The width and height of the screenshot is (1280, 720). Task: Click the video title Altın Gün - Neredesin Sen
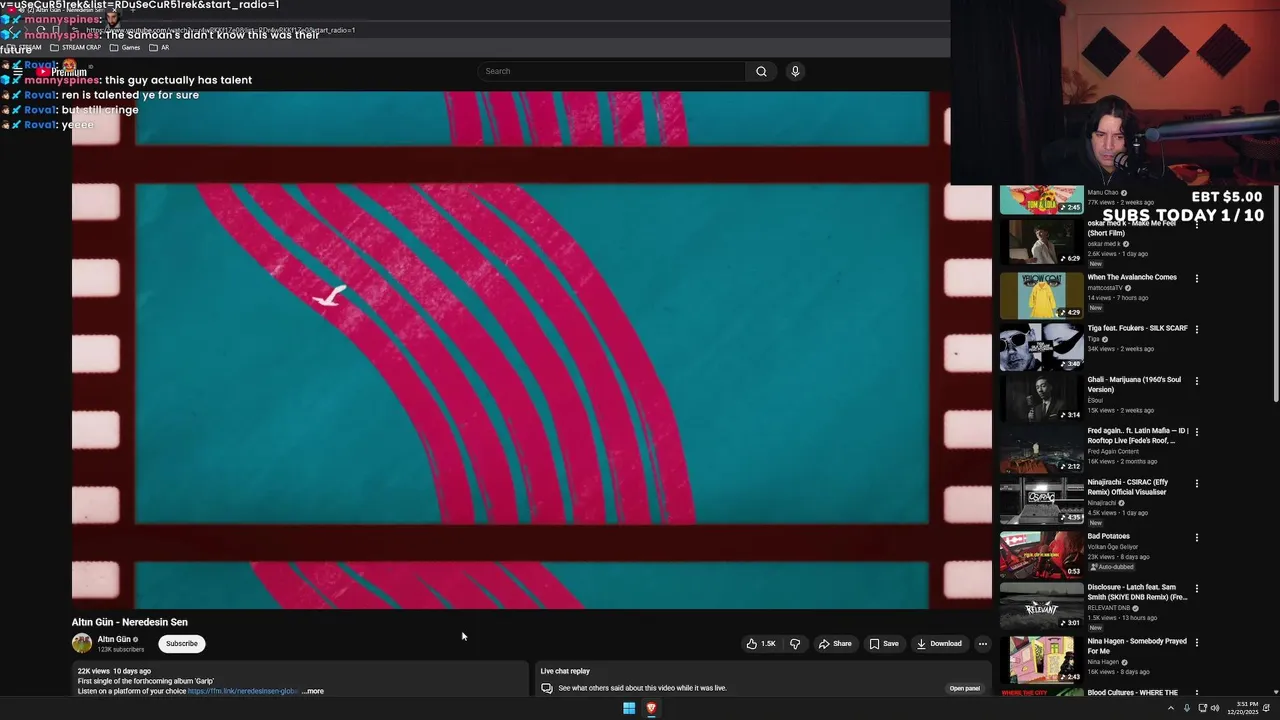130,622
